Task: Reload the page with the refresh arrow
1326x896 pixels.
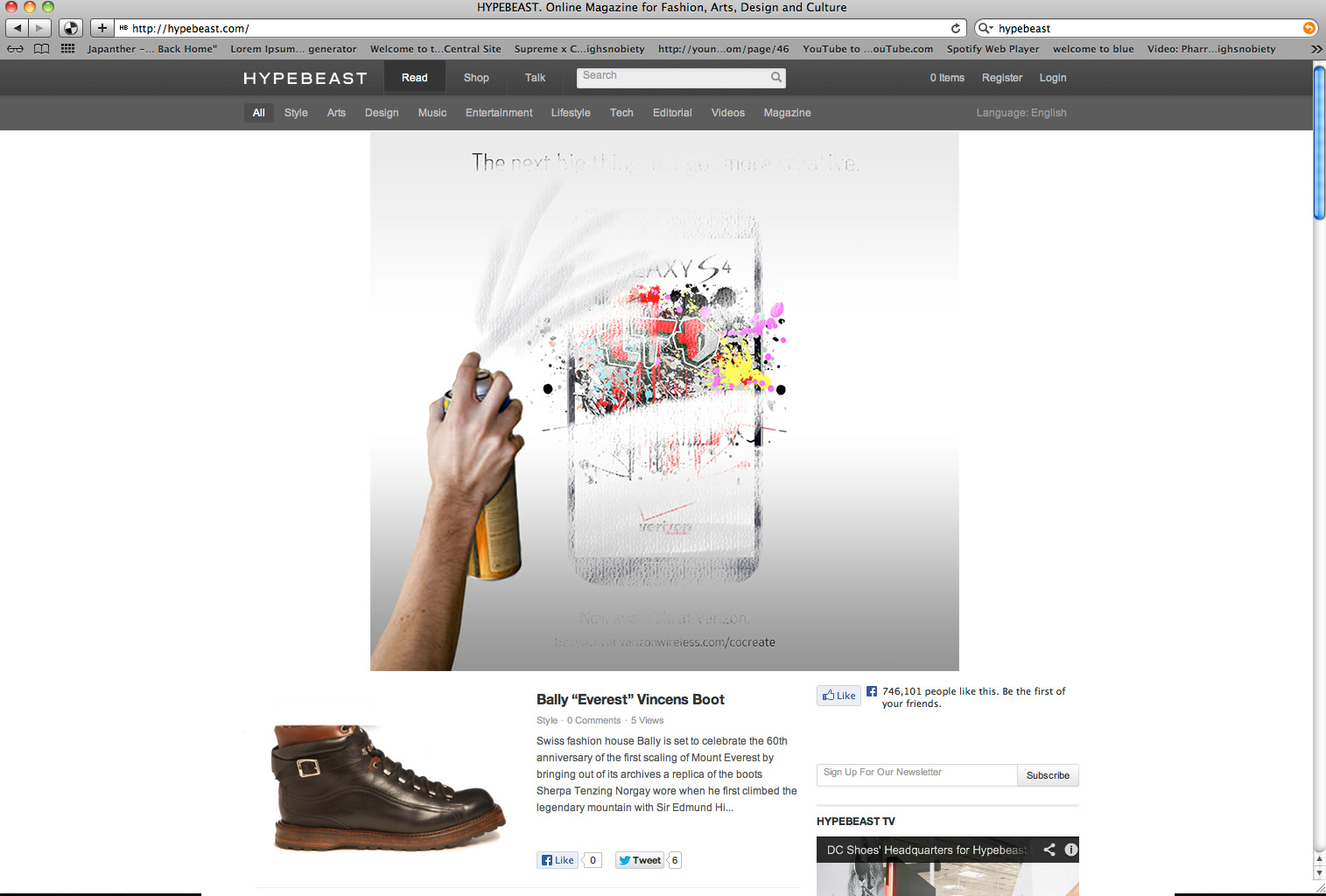Action: [956, 28]
